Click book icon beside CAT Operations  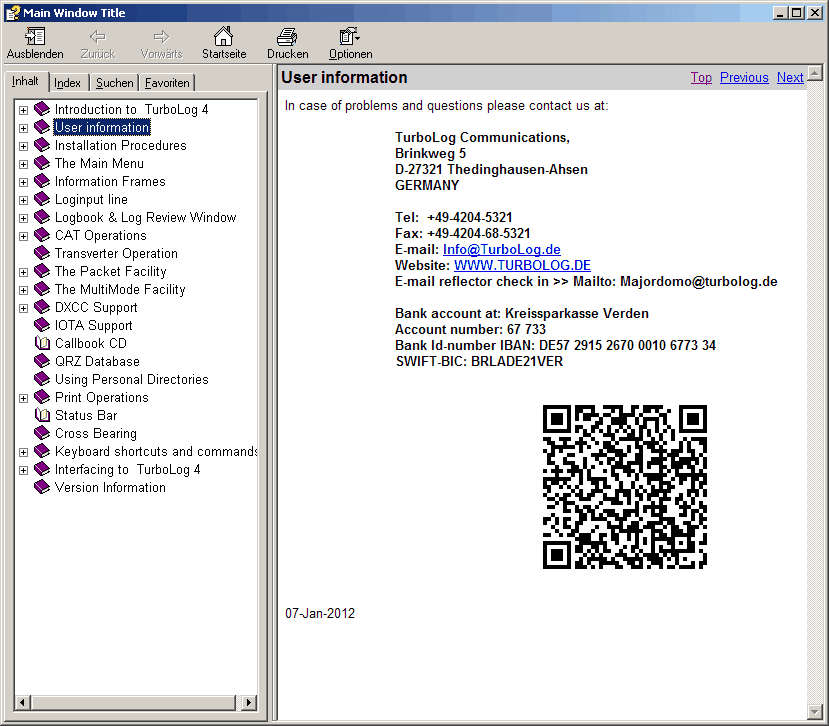point(42,235)
